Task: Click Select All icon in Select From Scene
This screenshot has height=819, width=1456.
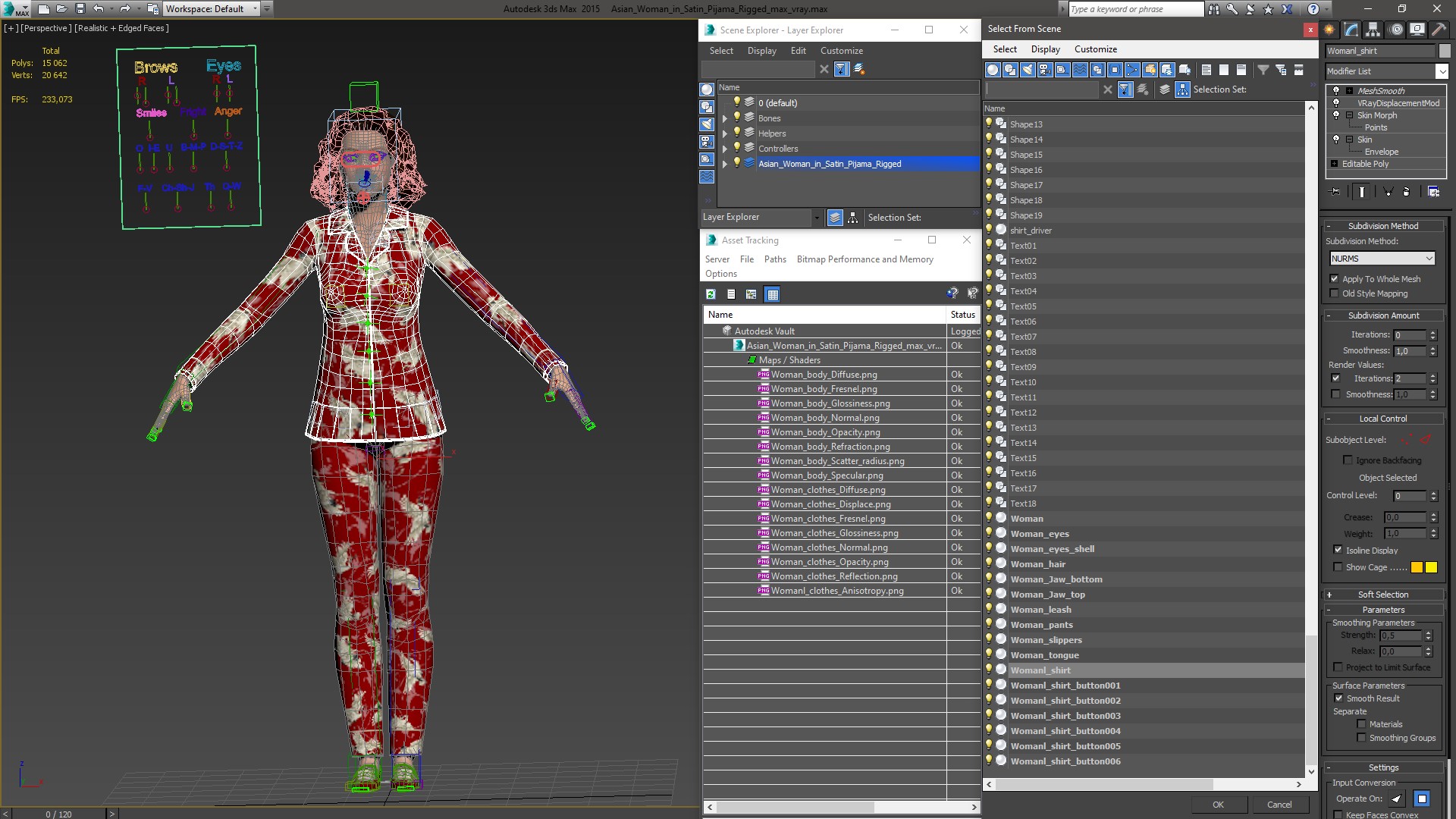Action: coord(1207,70)
